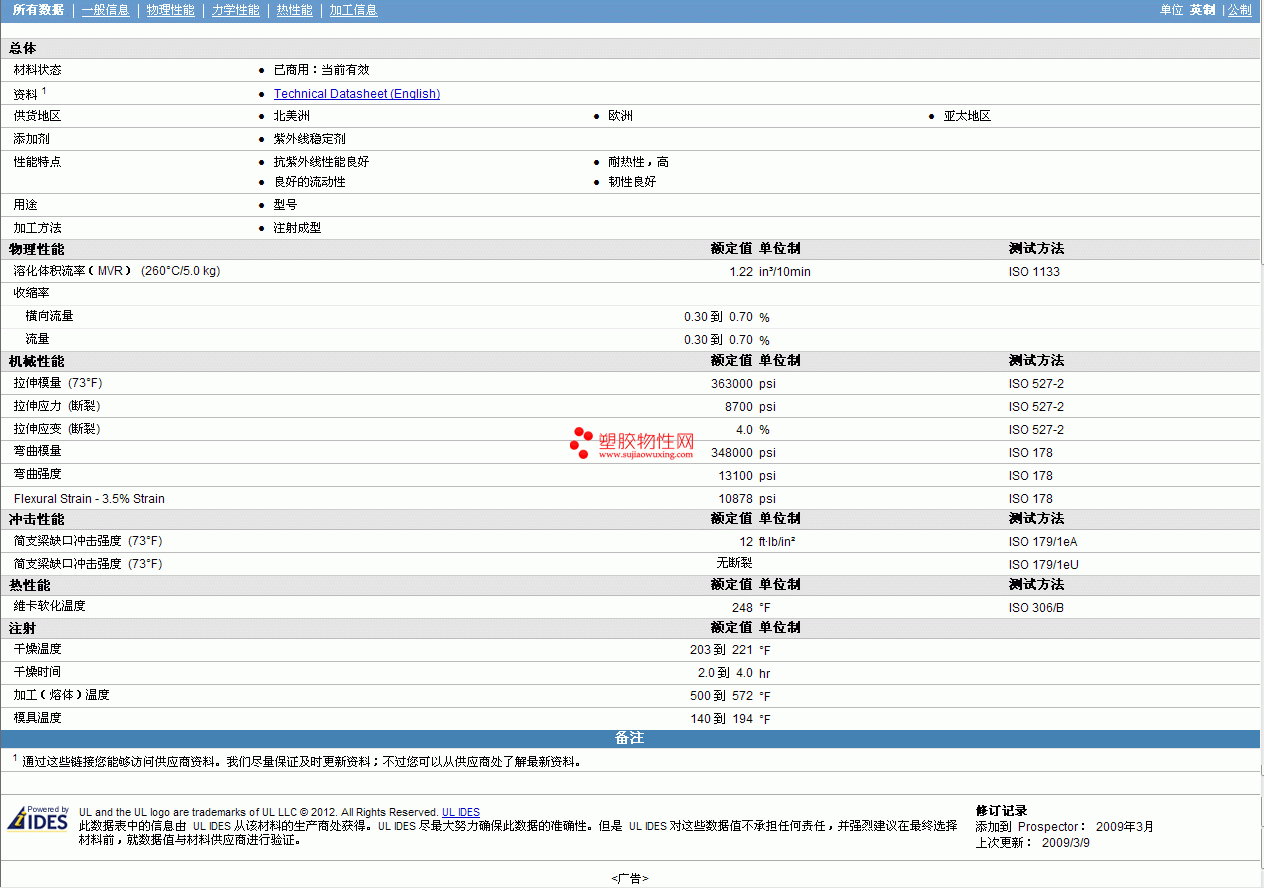Click the 紫外线稳定剂 additive text
Screen dimensions: 1264x888
click(309, 139)
